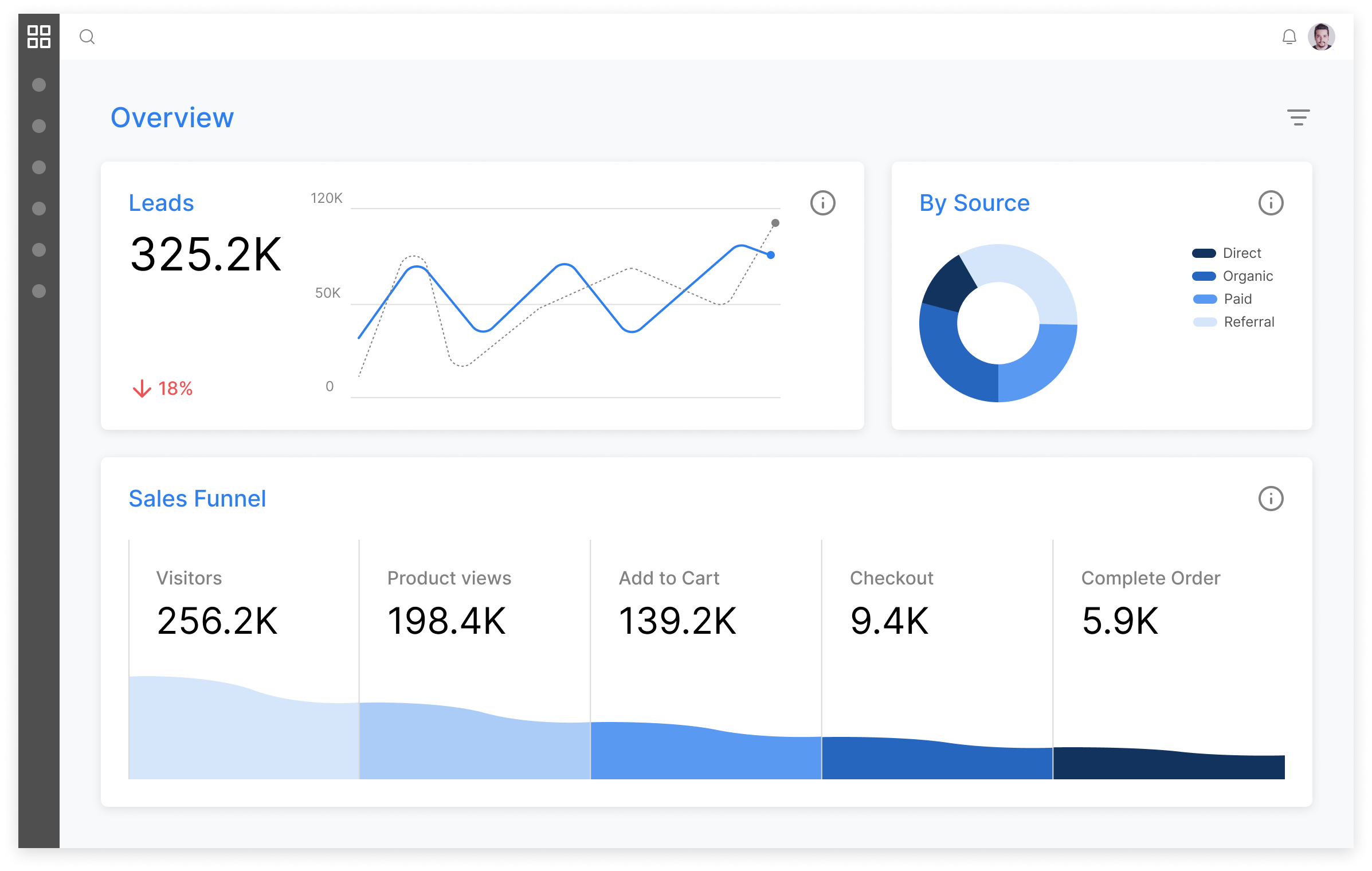Viewport: 1372px width, 871px height.
Task: Toggle the Referral legend entry
Action: [x=1248, y=322]
